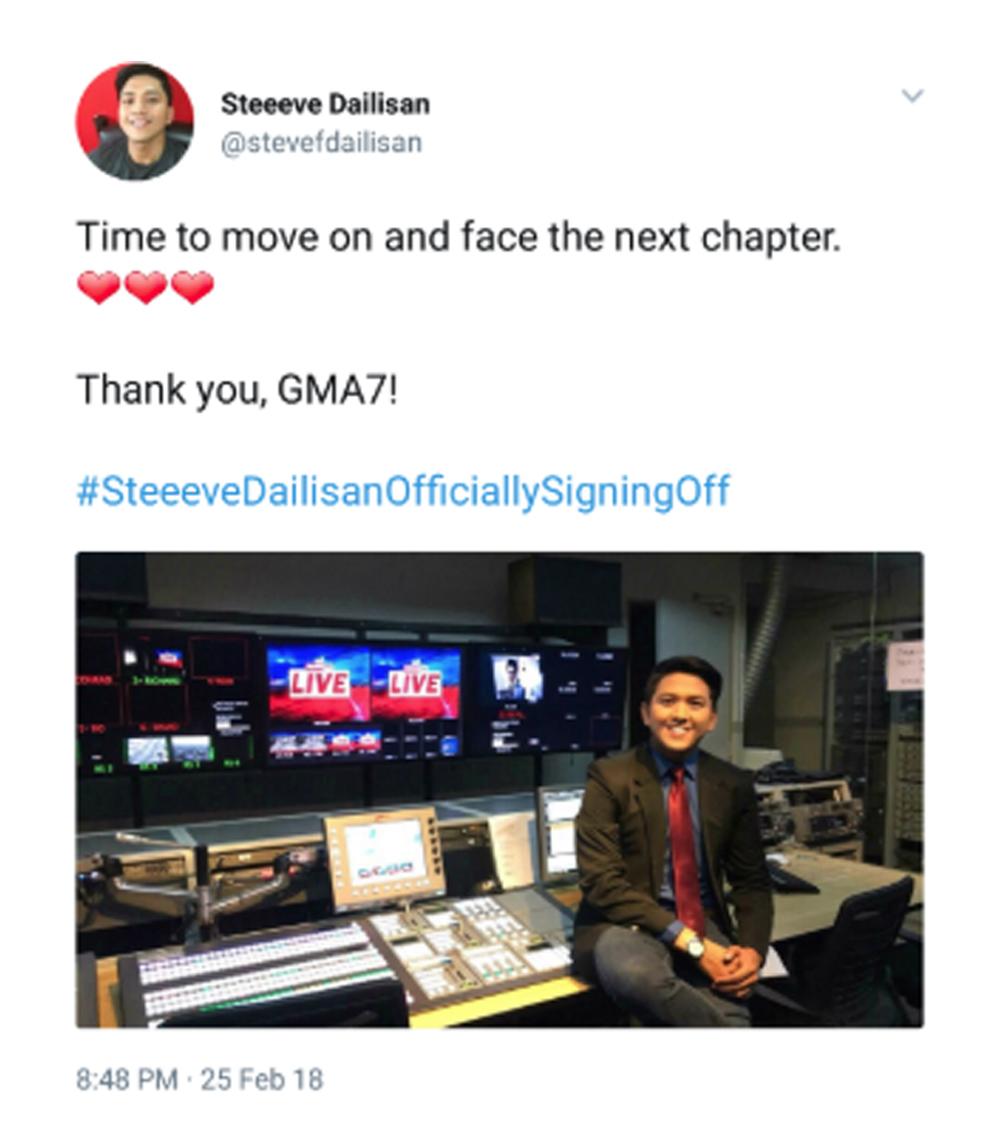Click the 'Thank you, GMA7!' text line

(x=237, y=391)
